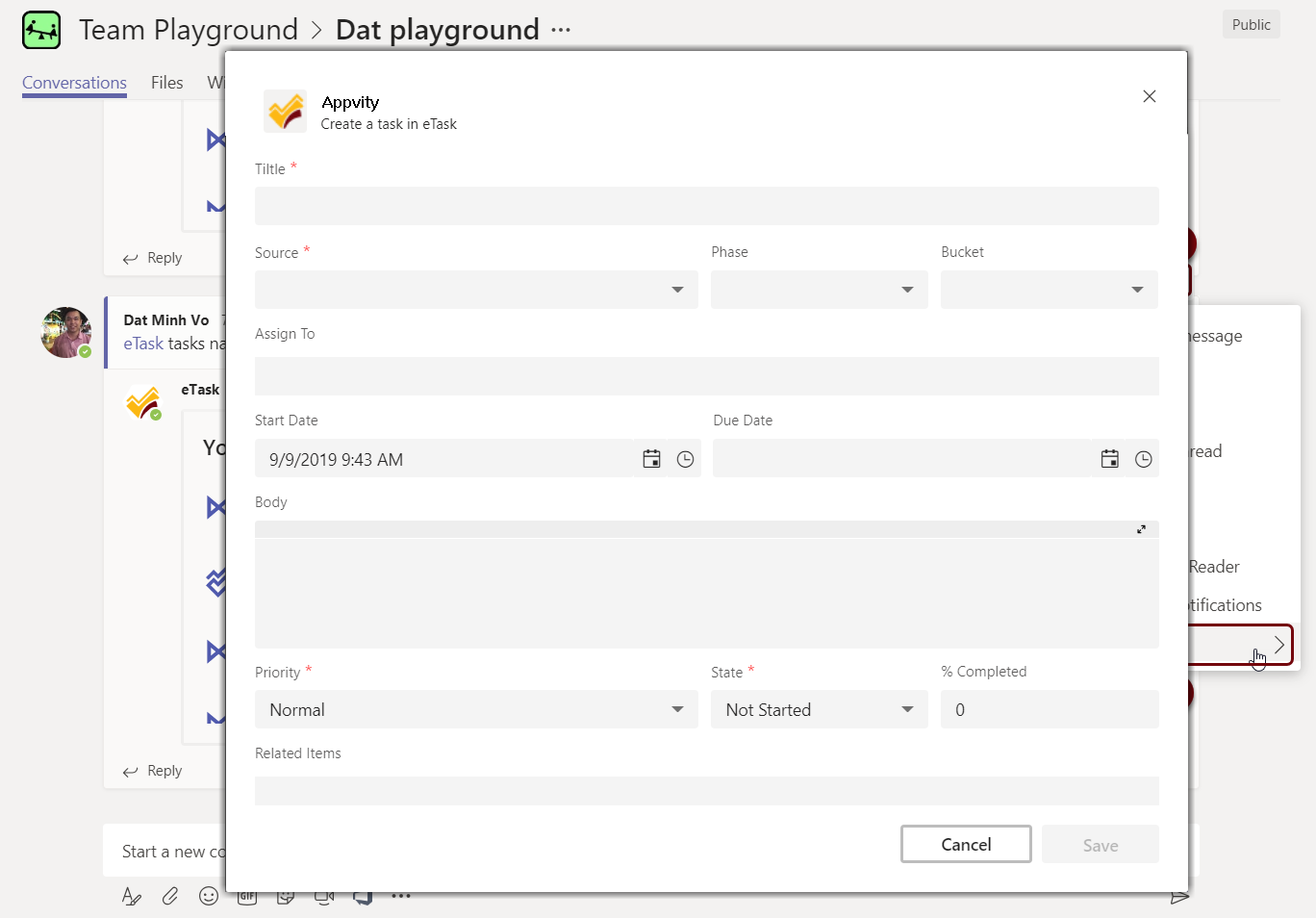1316x918 pixels.
Task: Click the text format icon
Action: tap(132, 896)
